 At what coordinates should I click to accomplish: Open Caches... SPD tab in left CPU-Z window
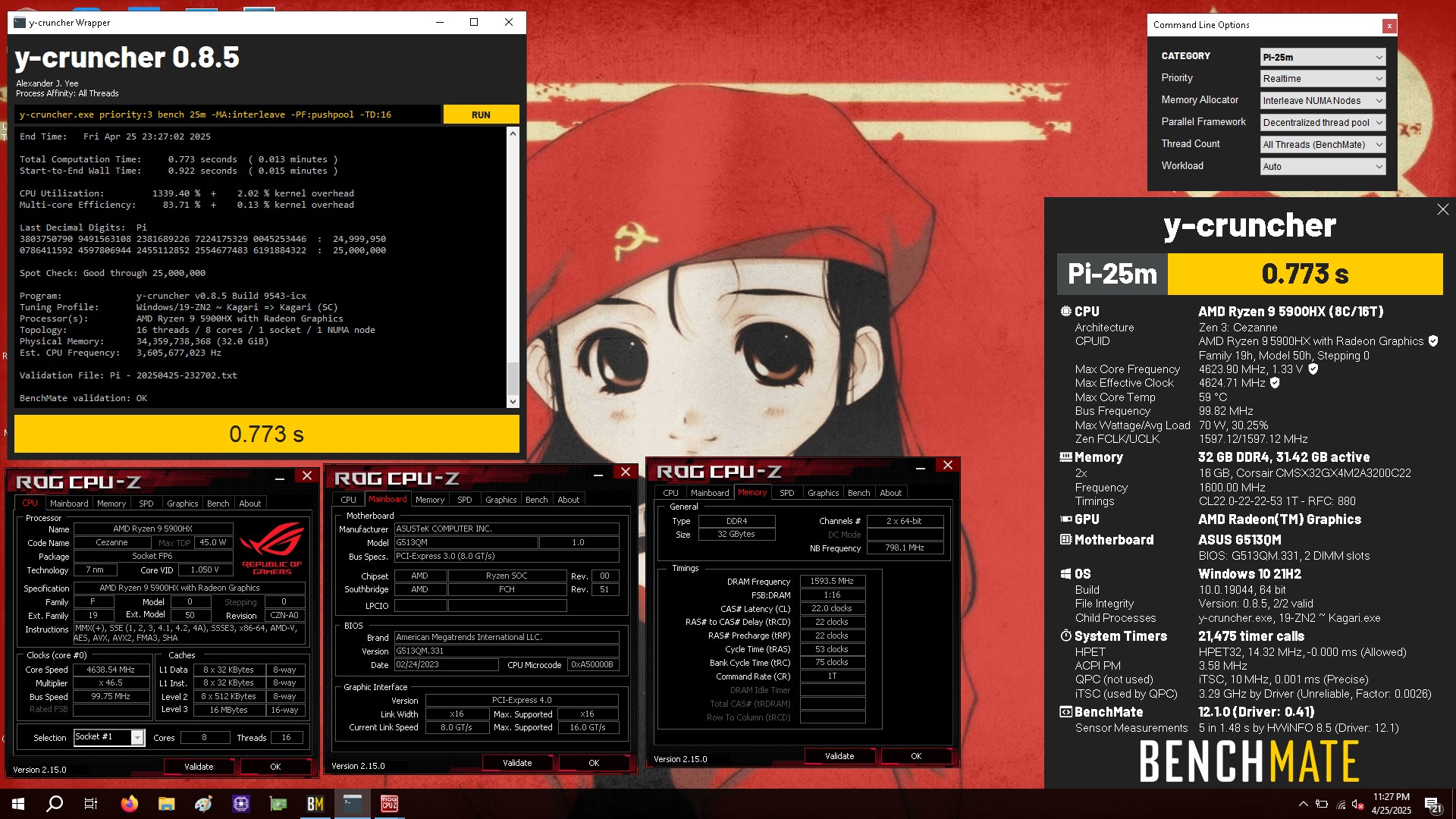146,504
